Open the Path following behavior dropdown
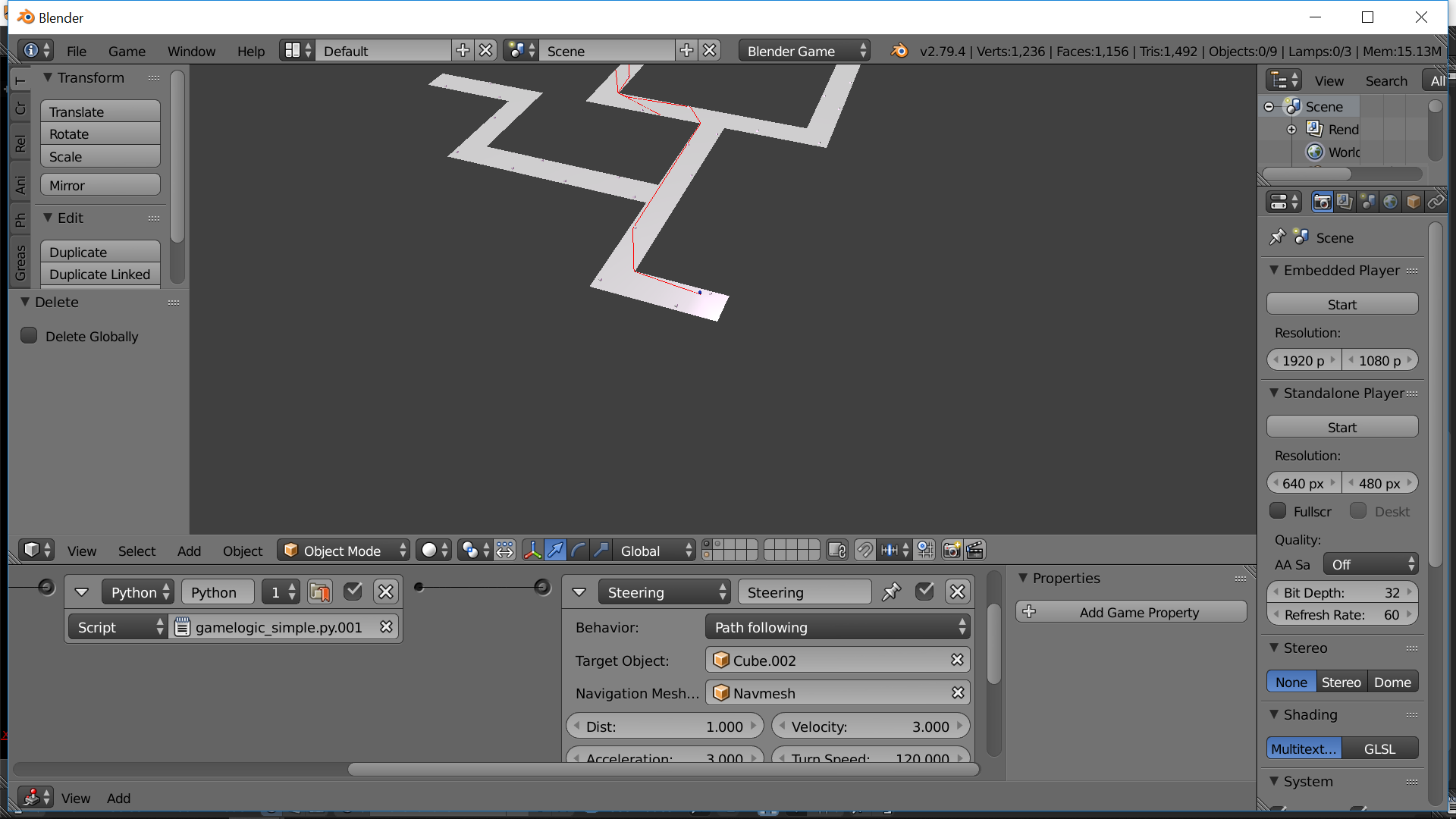Screen dimensions: 1456x819 [x=836, y=627]
